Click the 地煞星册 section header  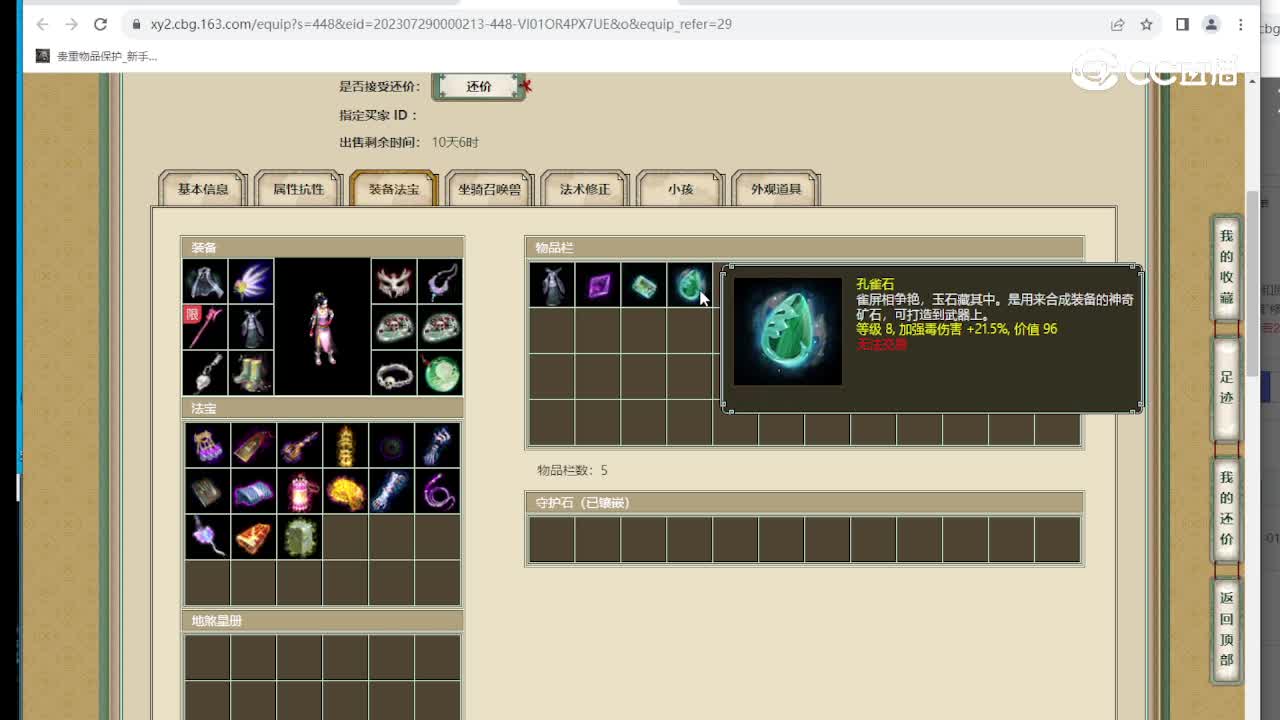tap(322, 621)
